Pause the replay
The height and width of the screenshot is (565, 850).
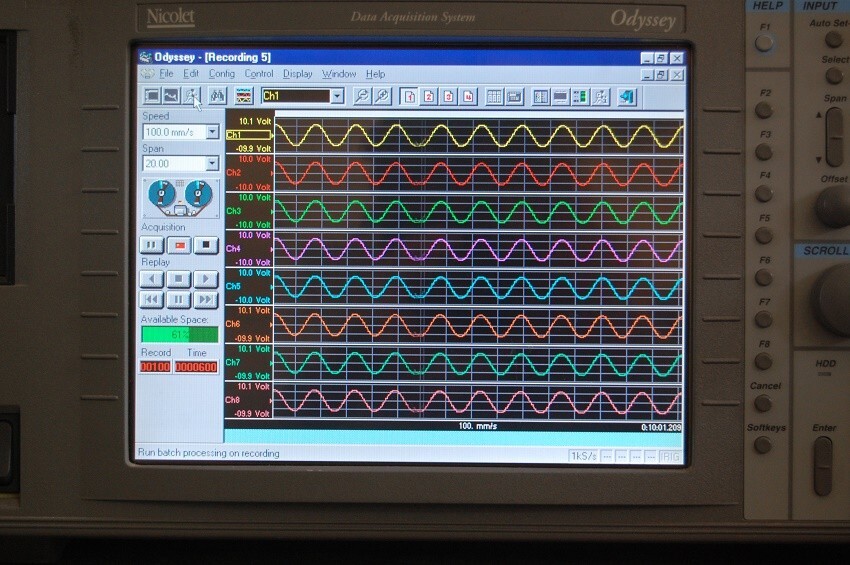(x=178, y=299)
